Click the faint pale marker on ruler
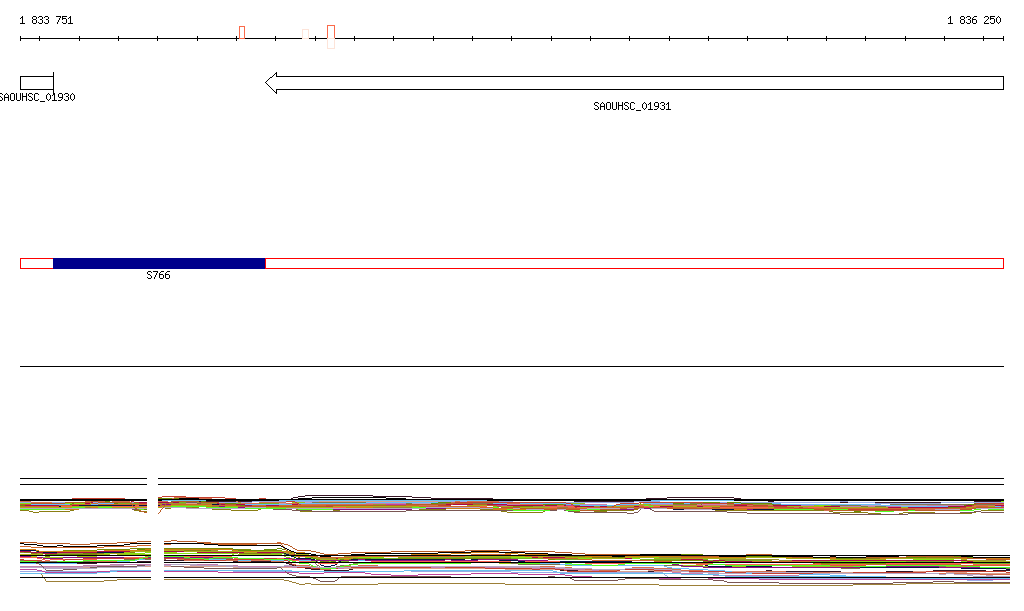This screenshot has height=611, width=1024. pos(306,34)
